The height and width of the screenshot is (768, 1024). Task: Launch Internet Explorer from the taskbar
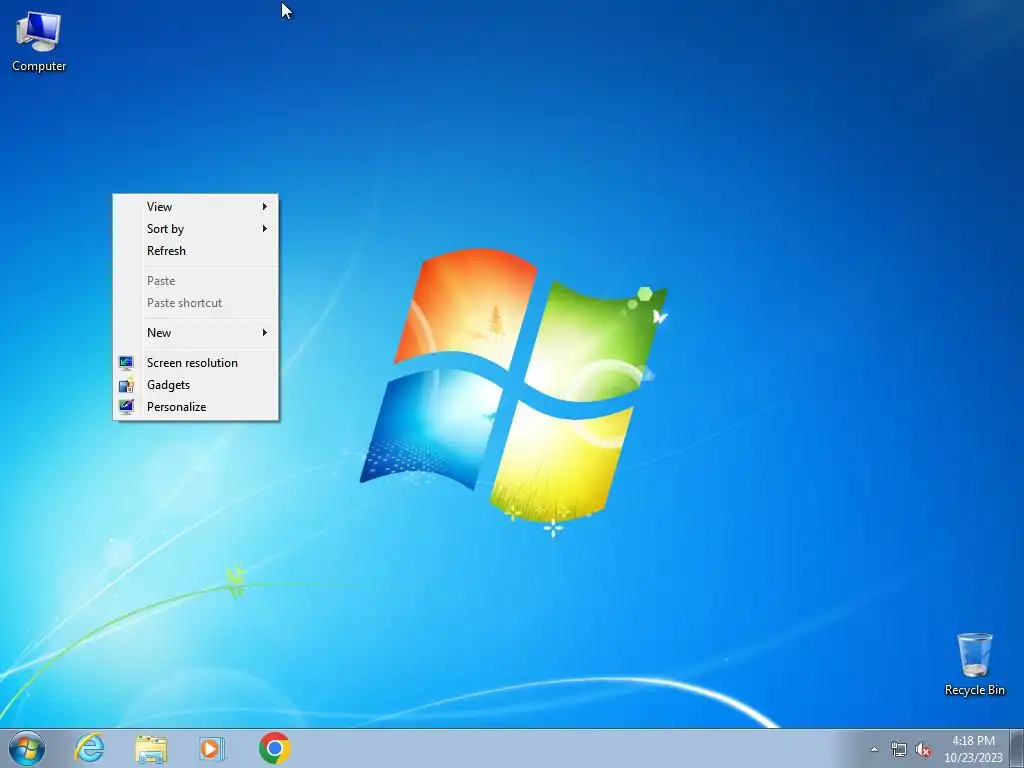[89, 748]
